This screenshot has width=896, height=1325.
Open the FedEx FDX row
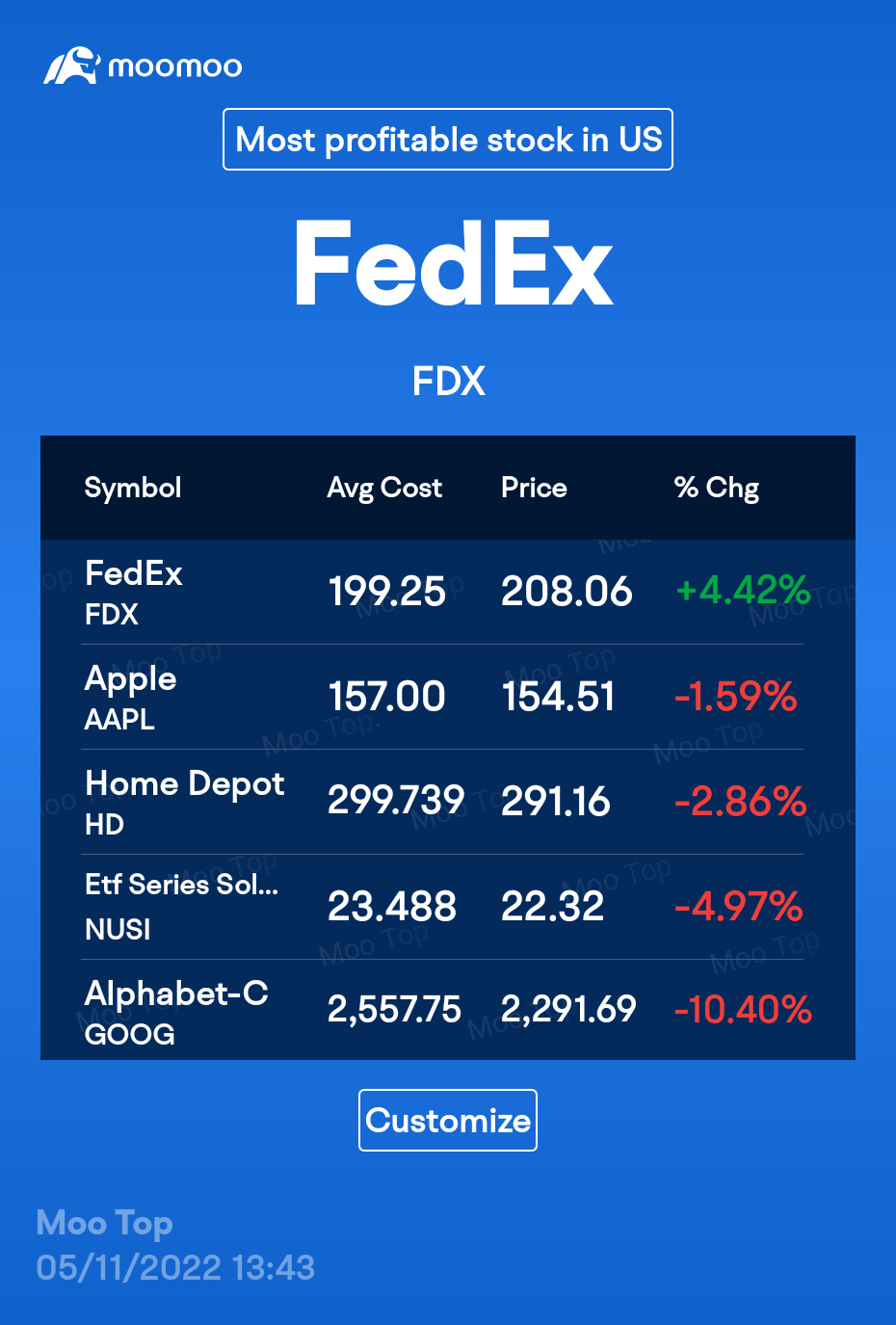[448, 592]
